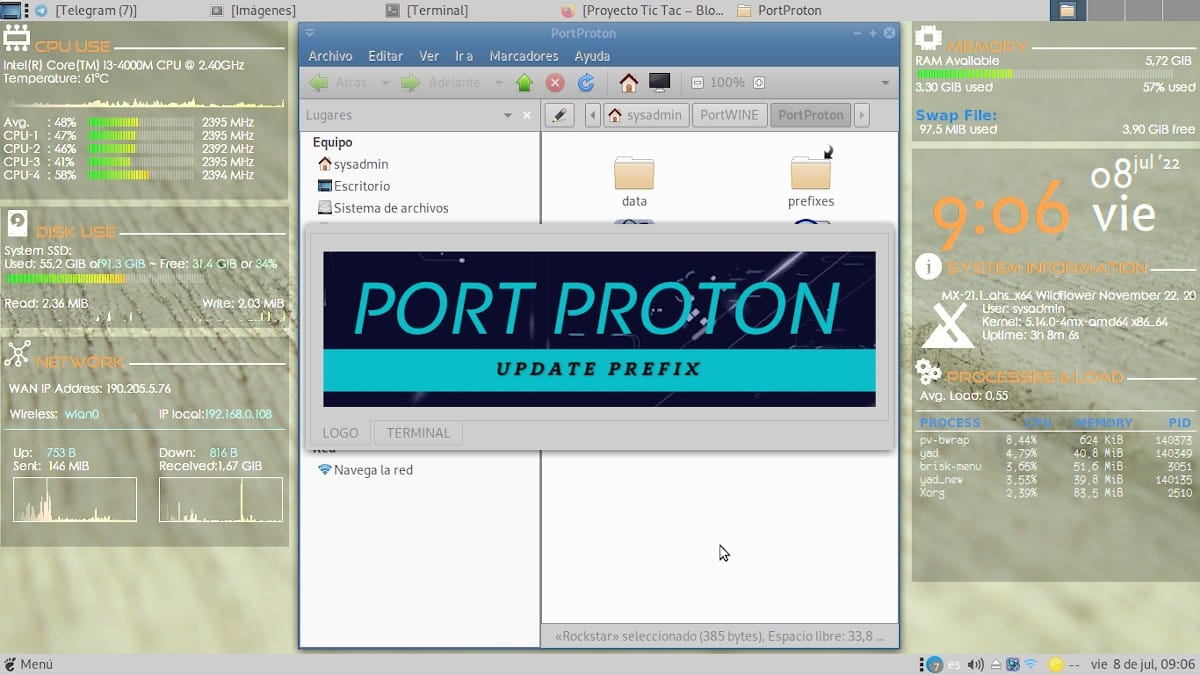This screenshot has height=675, width=1200.
Task: Switch to the TERMINAL tab
Action: [418, 433]
